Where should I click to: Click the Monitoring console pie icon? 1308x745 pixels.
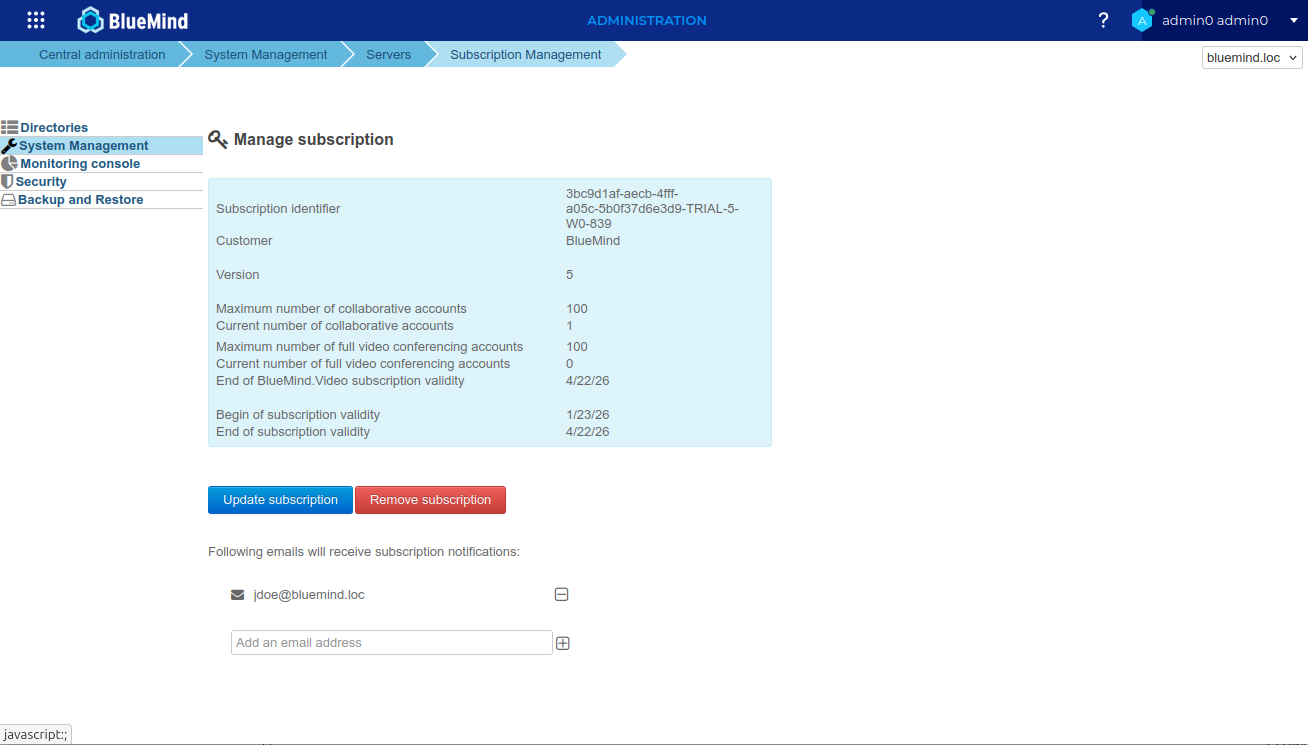pyautogui.click(x=10, y=164)
